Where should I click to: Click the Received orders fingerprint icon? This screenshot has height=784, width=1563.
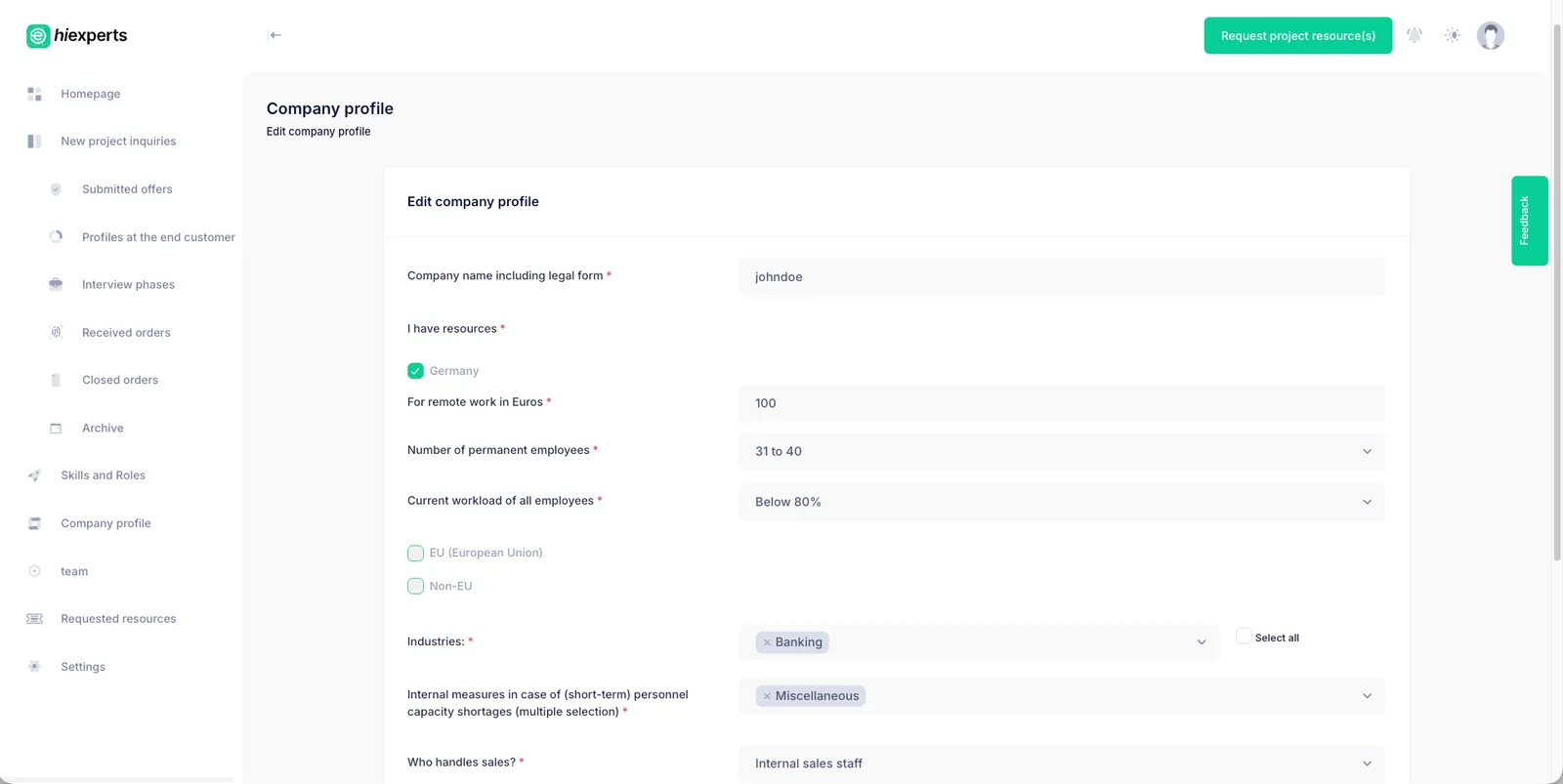point(56,332)
